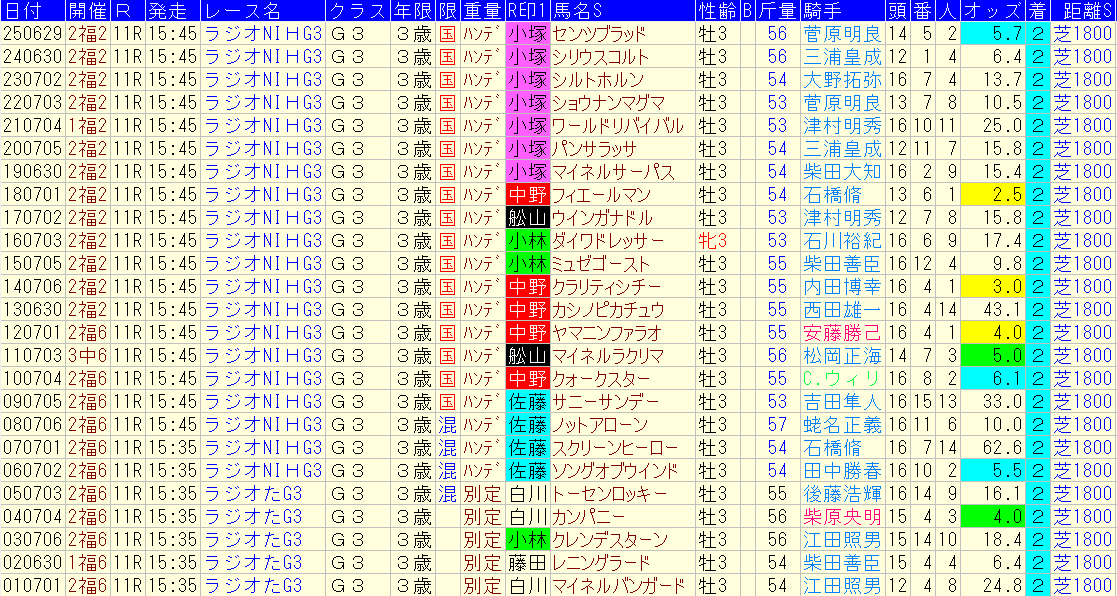1117x596 pixels.
Task: Select jockey 柴原央明
Action: [841, 517]
